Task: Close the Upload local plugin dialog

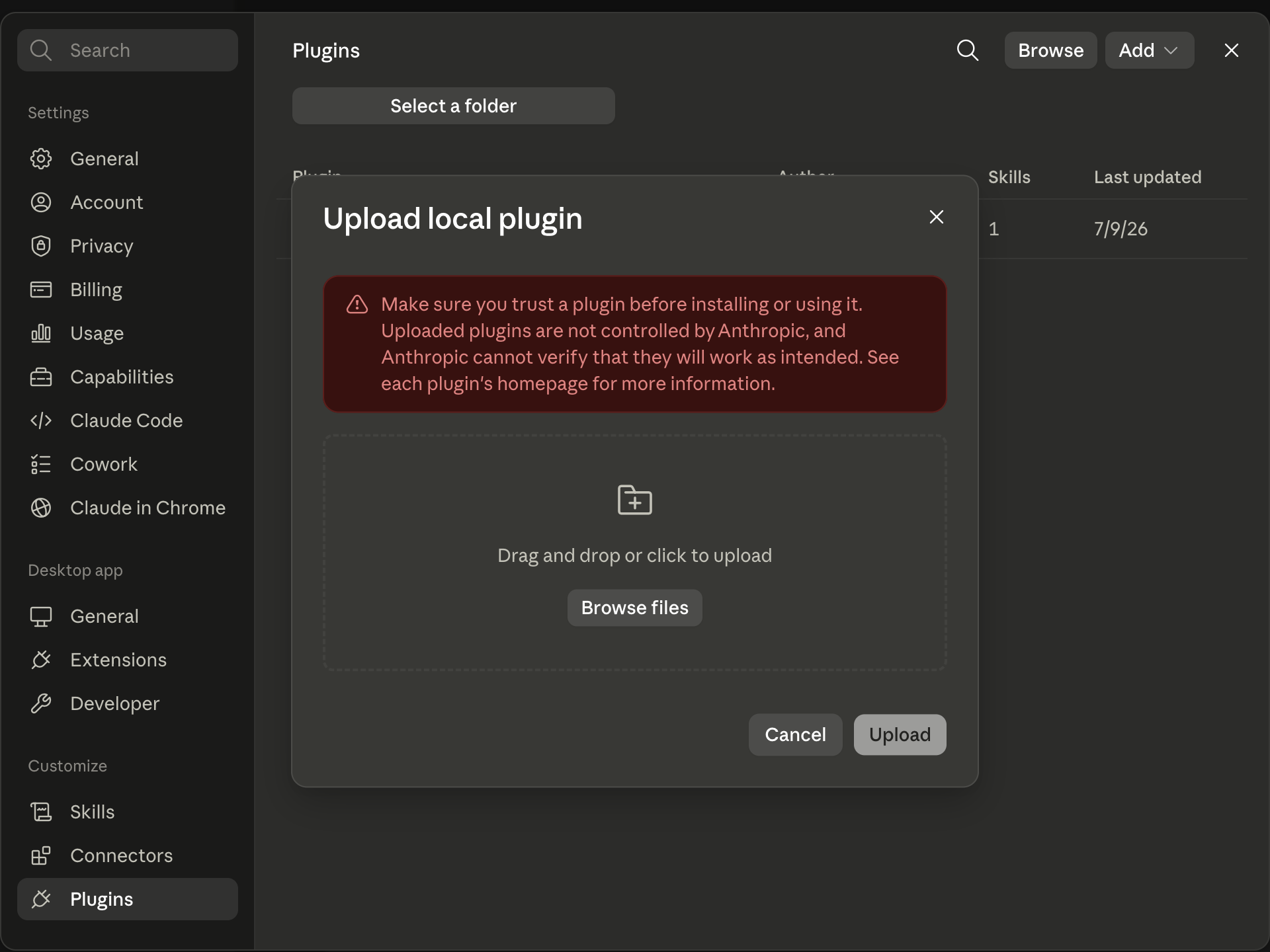Action: coord(937,217)
